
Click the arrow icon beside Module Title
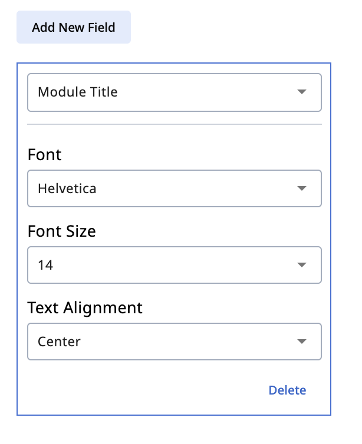(302, 92)
